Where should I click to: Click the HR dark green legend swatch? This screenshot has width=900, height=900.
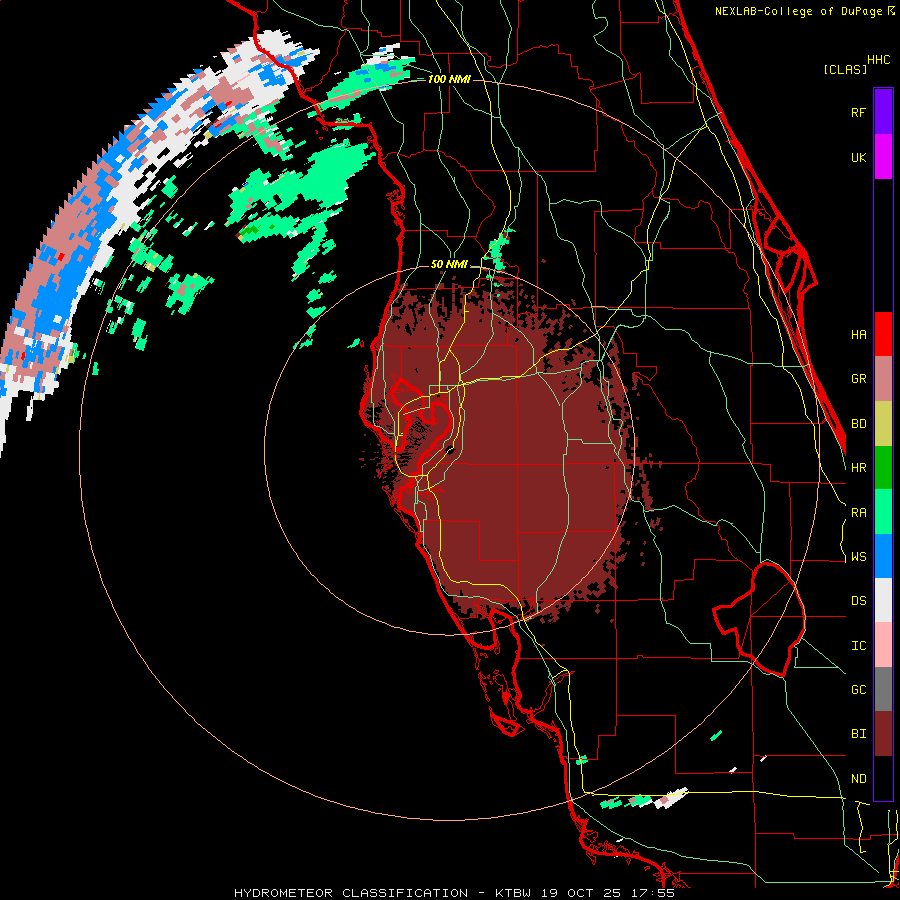click(883, 468)
